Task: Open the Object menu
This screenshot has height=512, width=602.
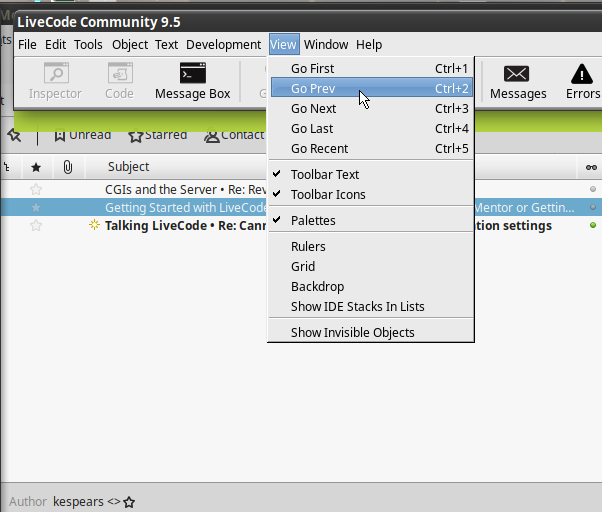Action: click(x=130, y=45)
